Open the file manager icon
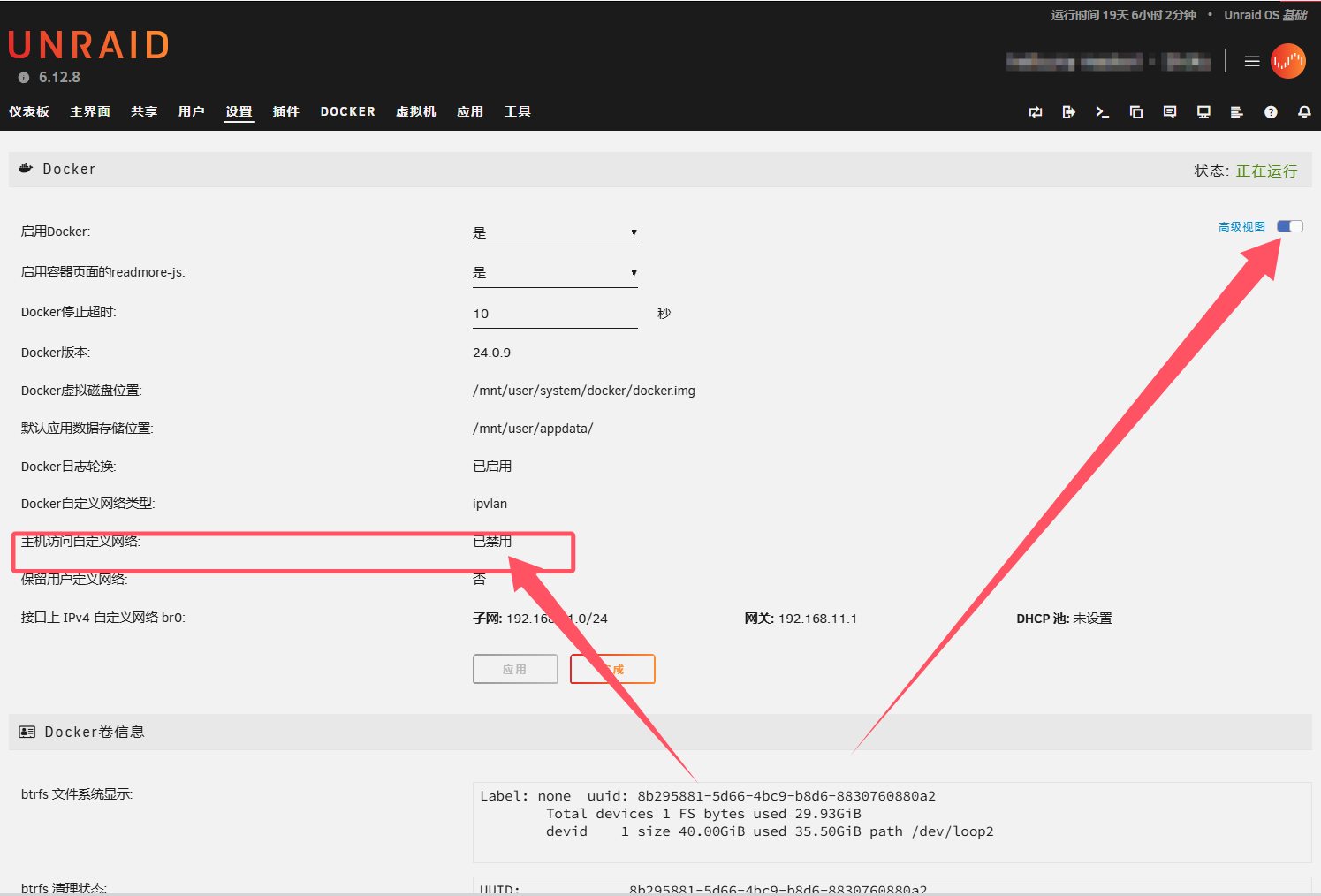 point(1136,112)
